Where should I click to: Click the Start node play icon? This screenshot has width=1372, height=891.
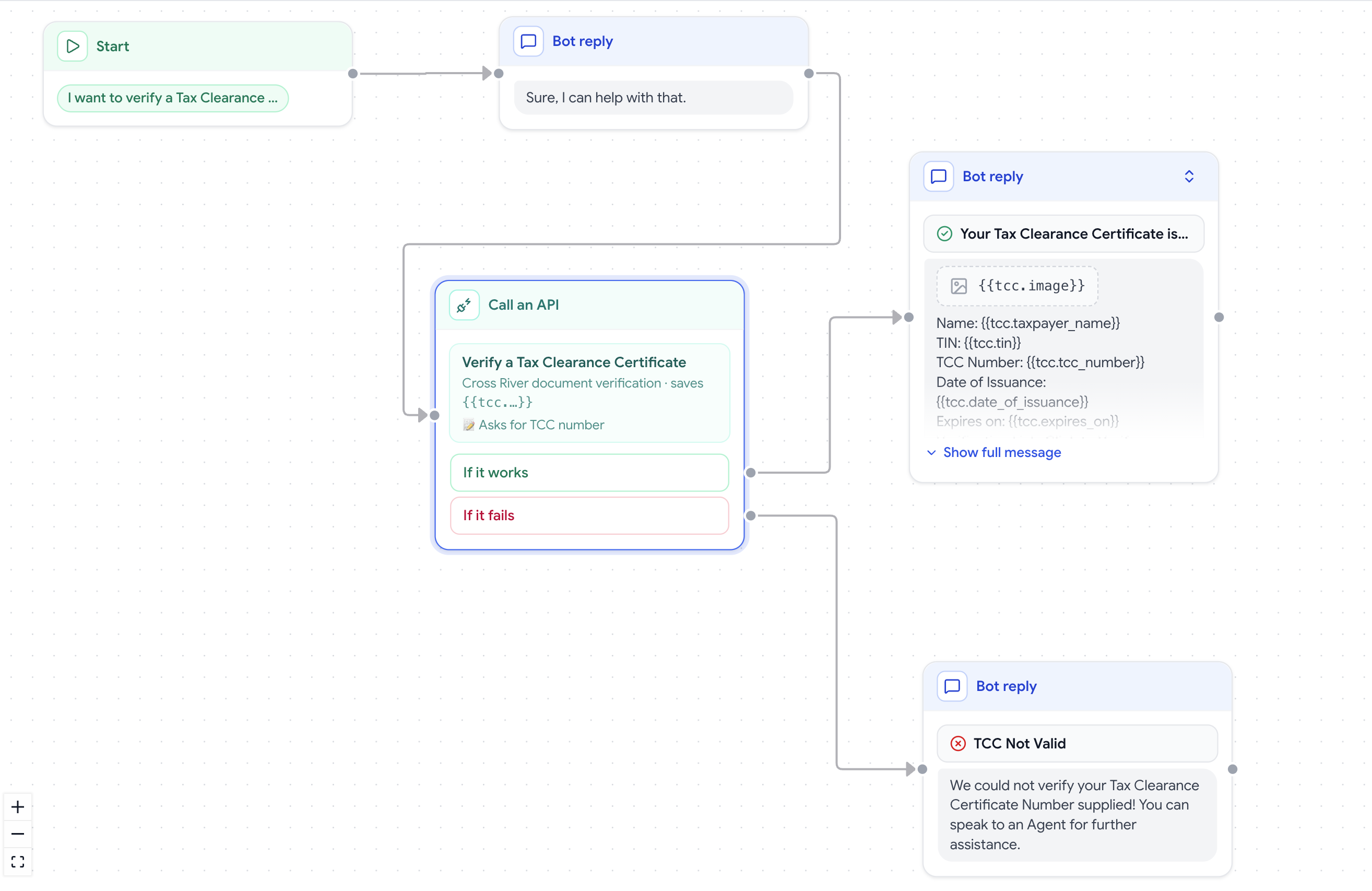[x=73, y=46]
